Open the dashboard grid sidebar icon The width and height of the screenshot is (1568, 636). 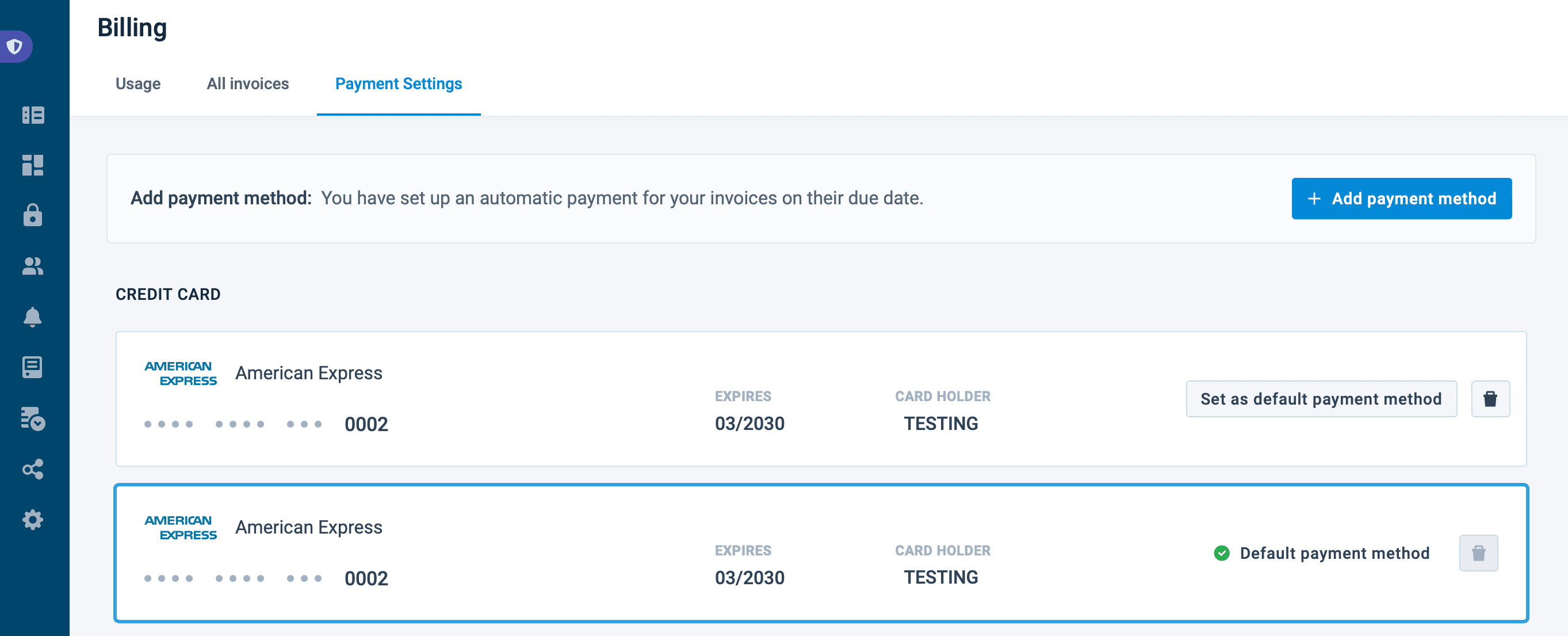click(33, 165)
